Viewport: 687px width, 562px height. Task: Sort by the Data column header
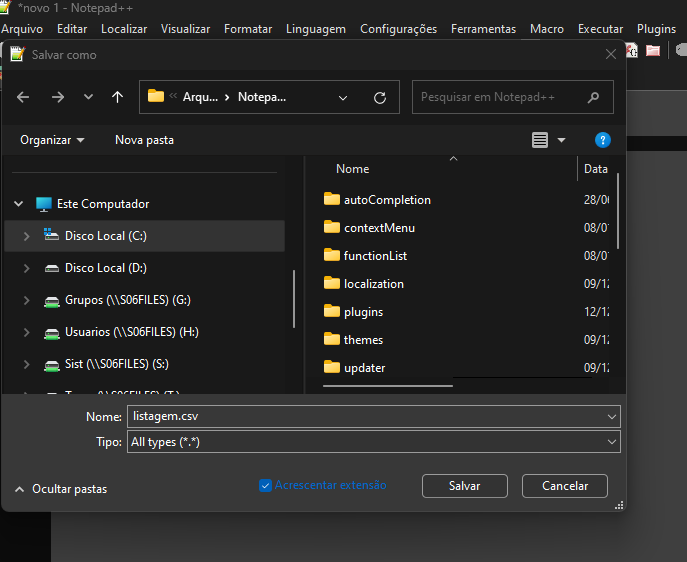(596, 169)
